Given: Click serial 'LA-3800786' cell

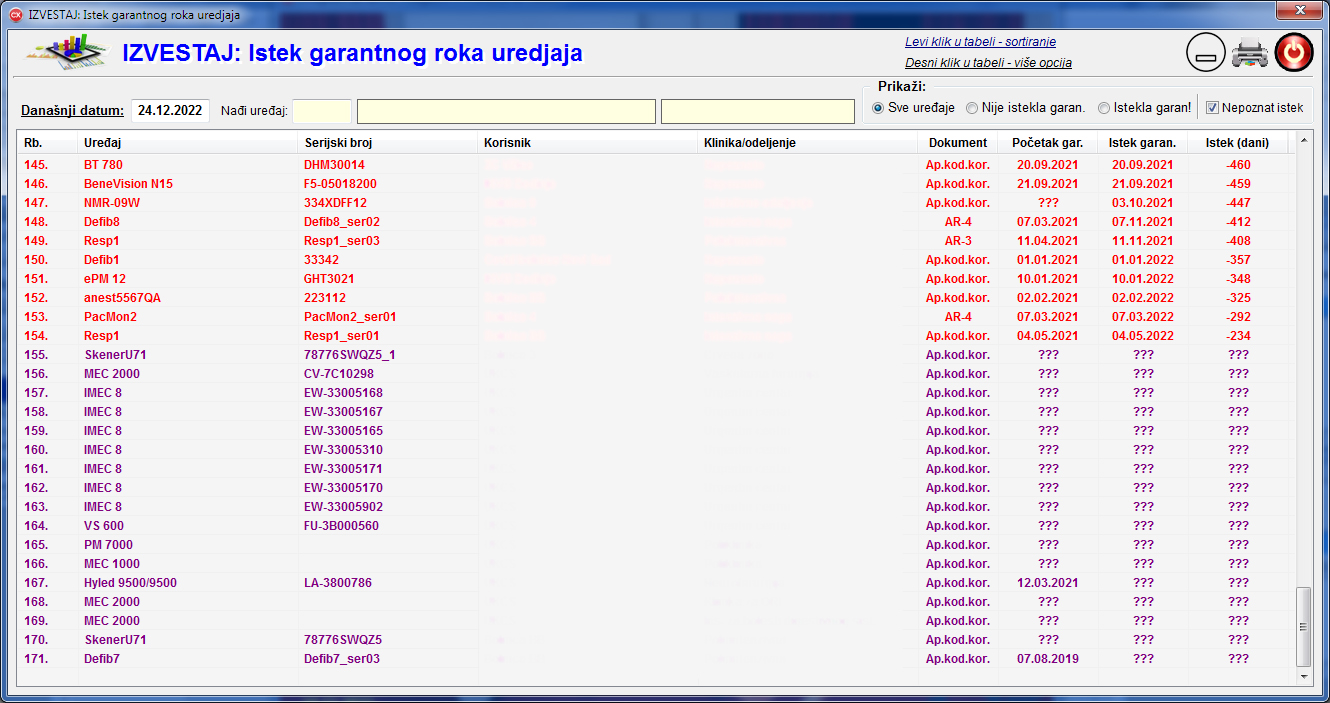Looking at the screenshot, I should pyautogui.click(x=338, y=583).
